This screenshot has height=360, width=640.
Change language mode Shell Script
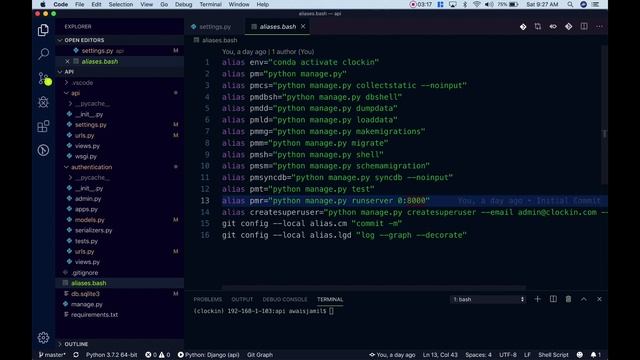click(x=553, y=355)
